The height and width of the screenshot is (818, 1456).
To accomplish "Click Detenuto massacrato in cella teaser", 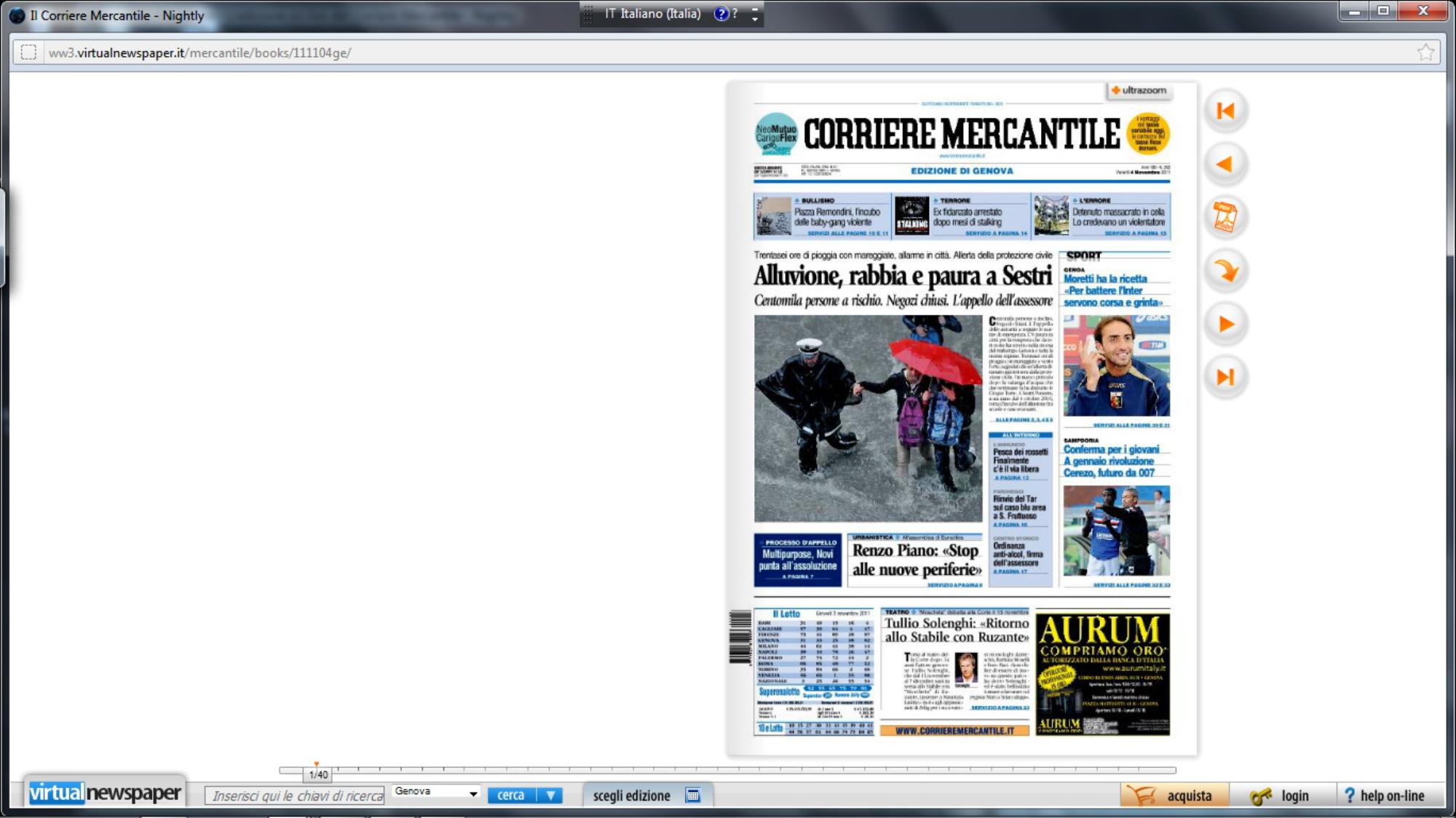I will pyautogui.click(x=1101, y=217).
